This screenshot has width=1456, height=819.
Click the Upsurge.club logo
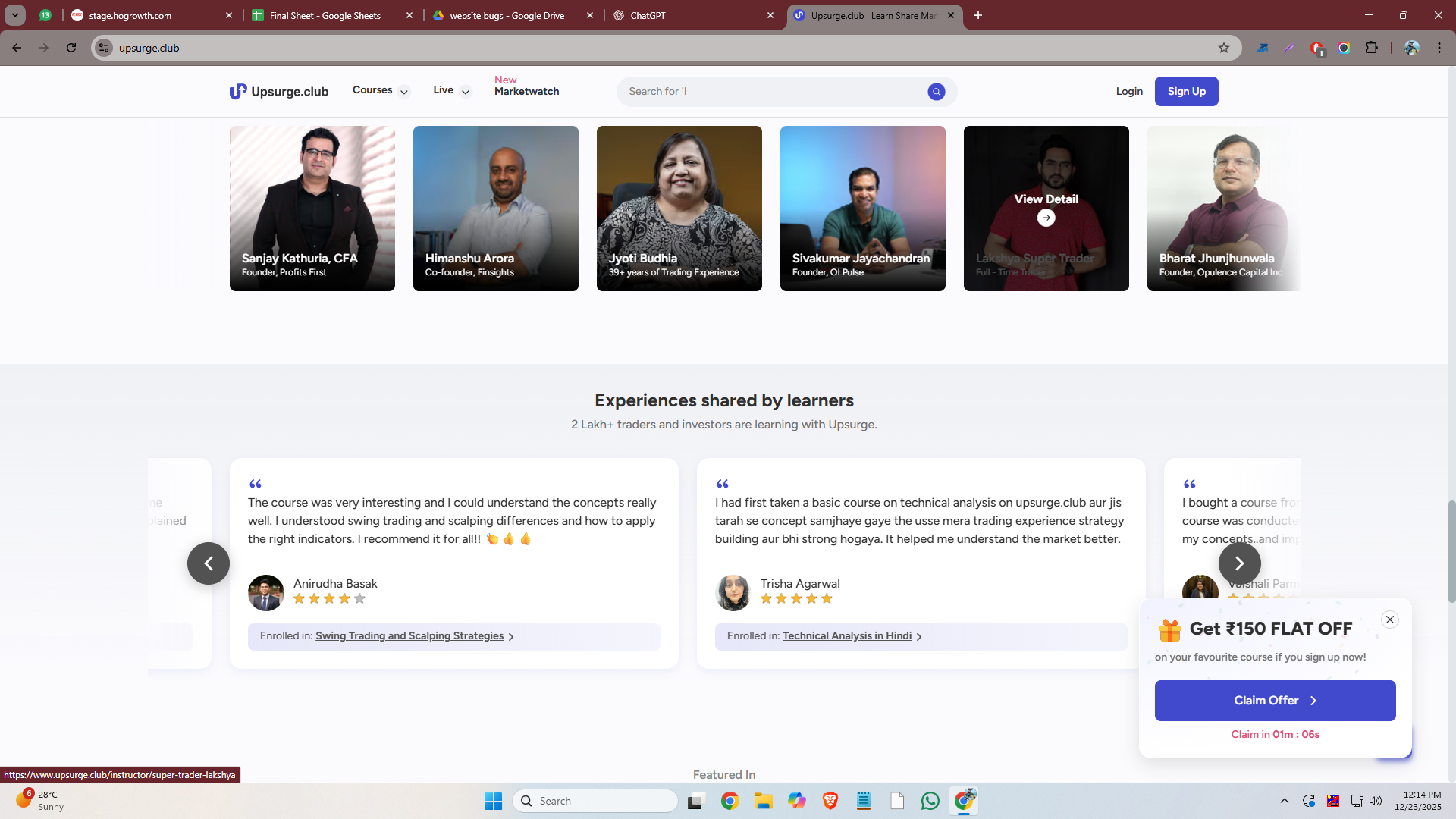click(279, 92)
